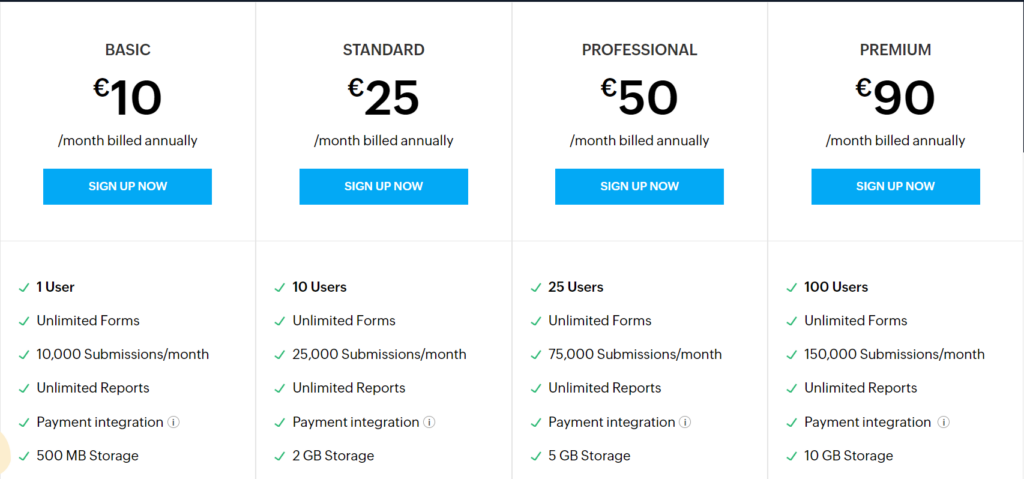1024x479 pixels.
Task: Click the Premium plan heading
Action: [895, 49]
